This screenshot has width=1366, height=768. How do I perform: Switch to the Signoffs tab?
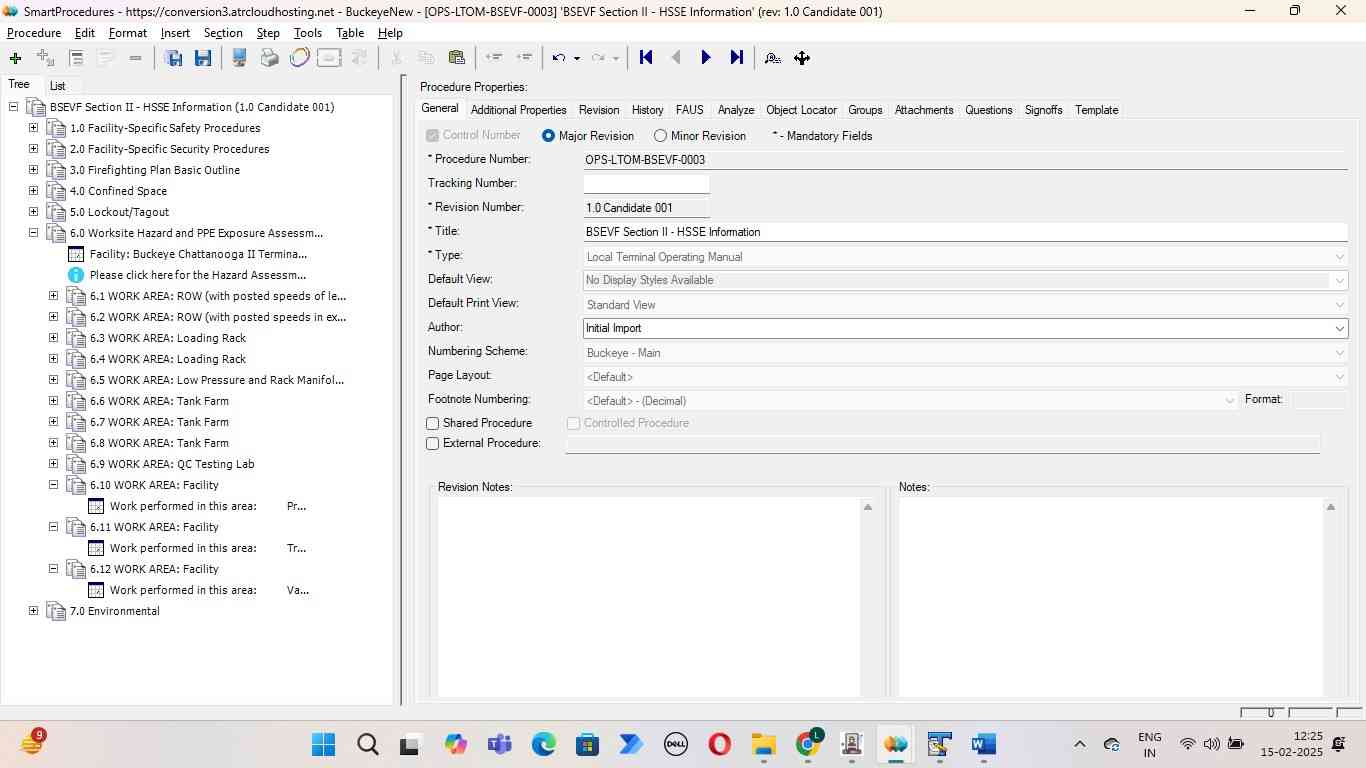(1044, 110)
